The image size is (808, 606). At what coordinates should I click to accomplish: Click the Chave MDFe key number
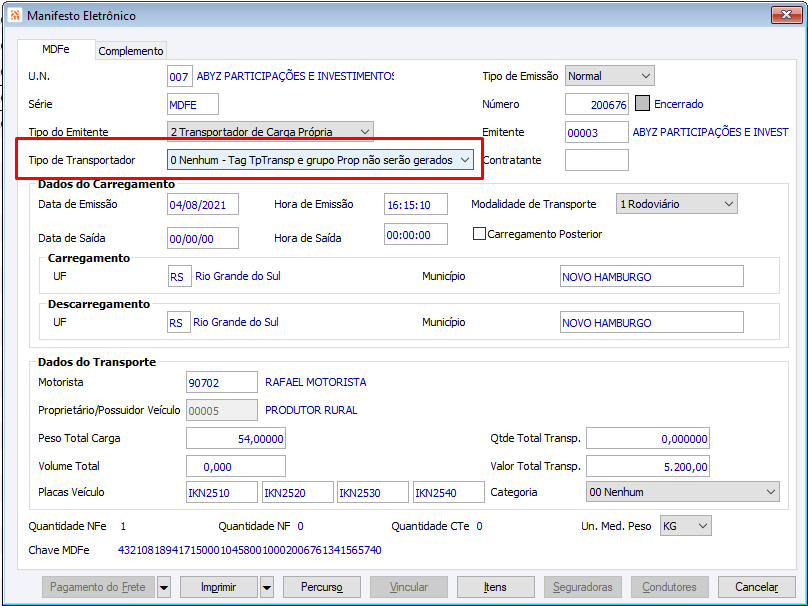pos(250,550)
